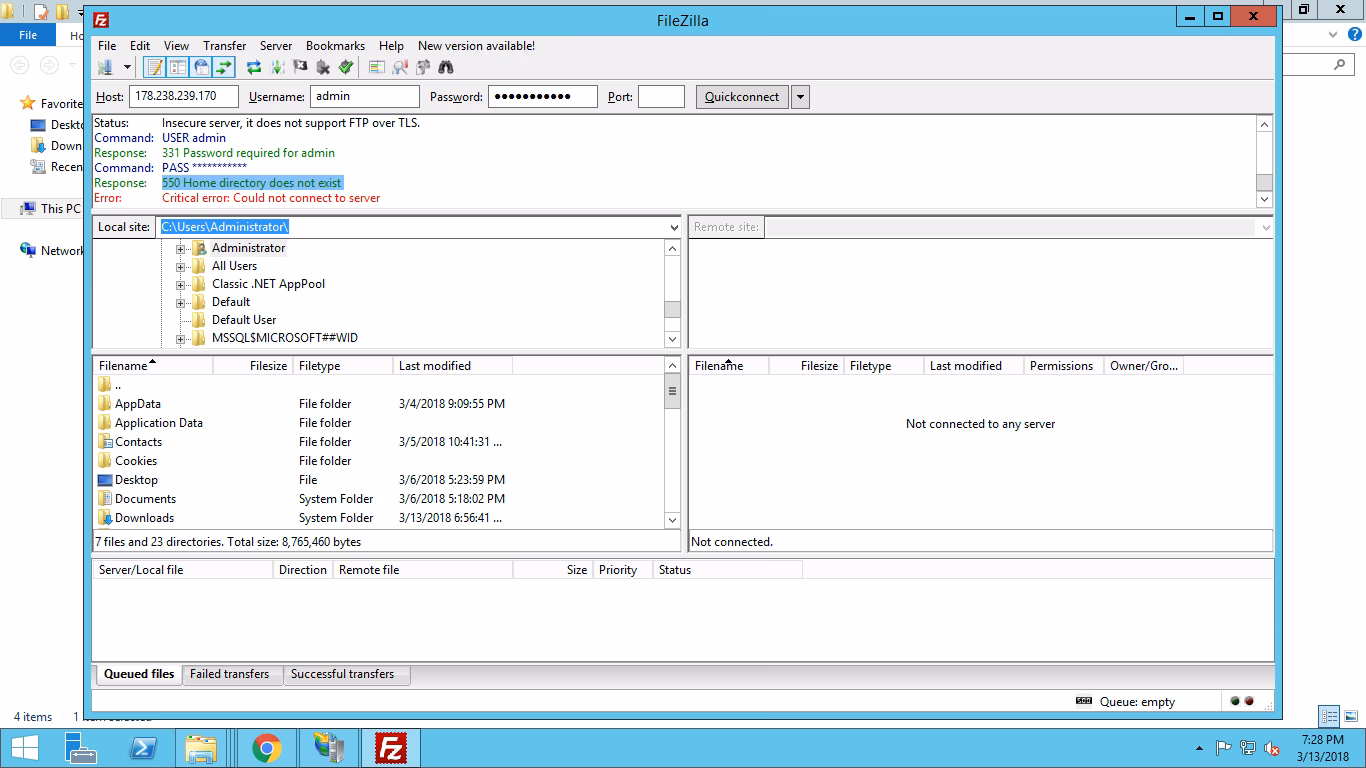Switch to the Failed transfers tab
The width and height of the screenshot is (1366, 768).
tap(229, 674)
